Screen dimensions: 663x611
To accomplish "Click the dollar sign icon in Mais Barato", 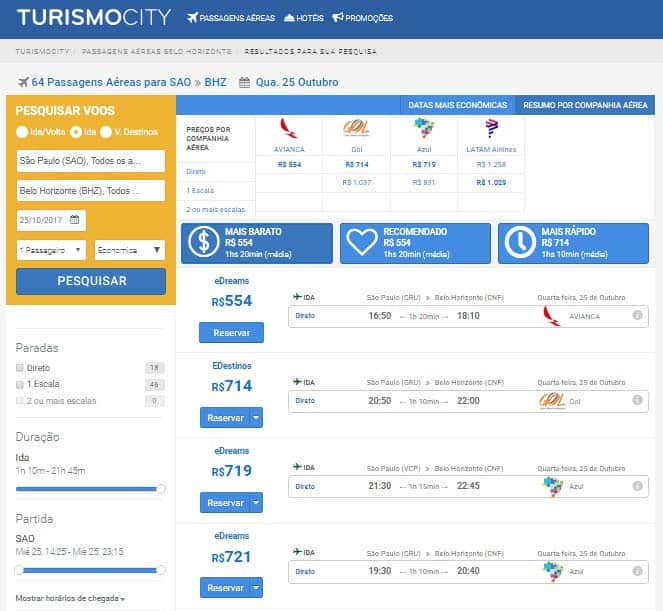I will 204,243.
